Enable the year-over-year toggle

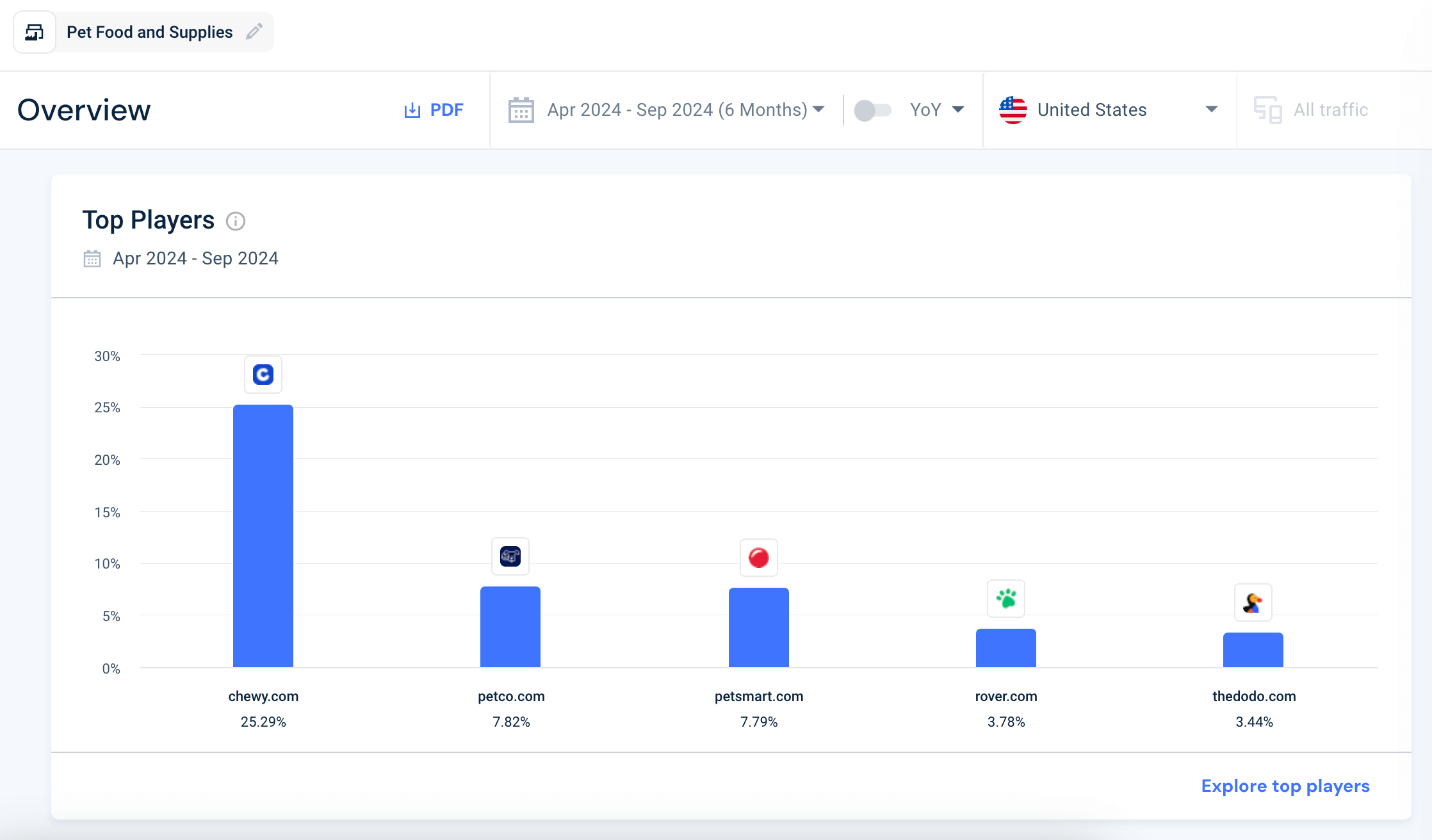pos(871,110)
